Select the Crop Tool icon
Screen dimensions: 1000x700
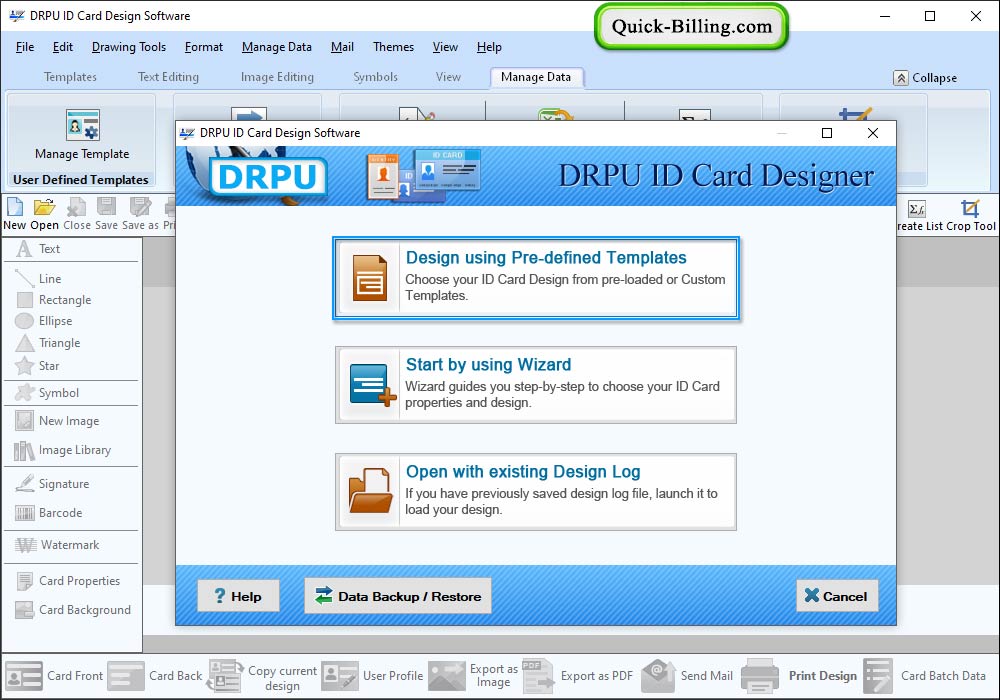(x=970, y=208)
